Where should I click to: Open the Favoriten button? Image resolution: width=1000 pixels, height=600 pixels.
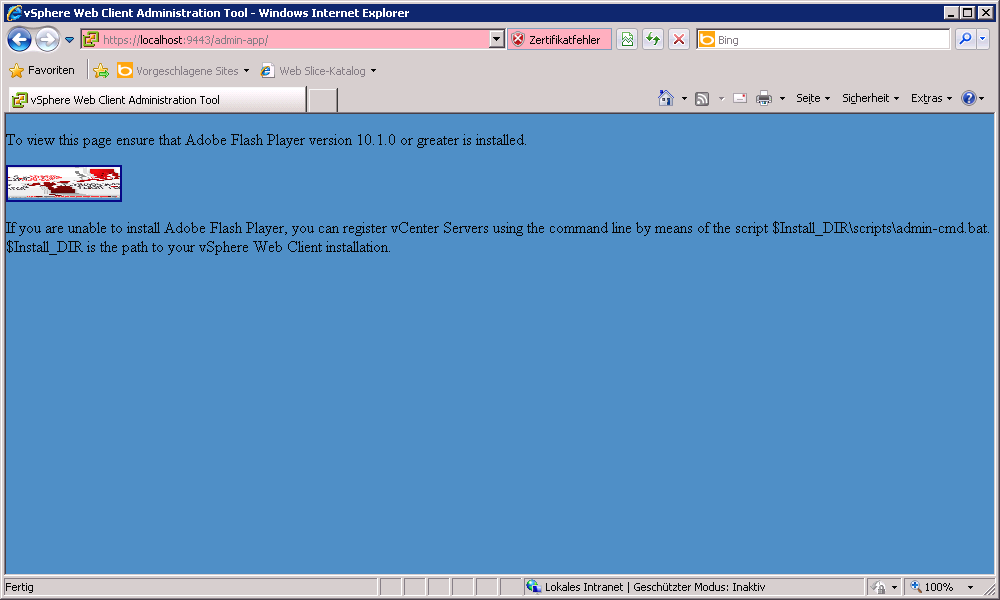tap(42, 71)
